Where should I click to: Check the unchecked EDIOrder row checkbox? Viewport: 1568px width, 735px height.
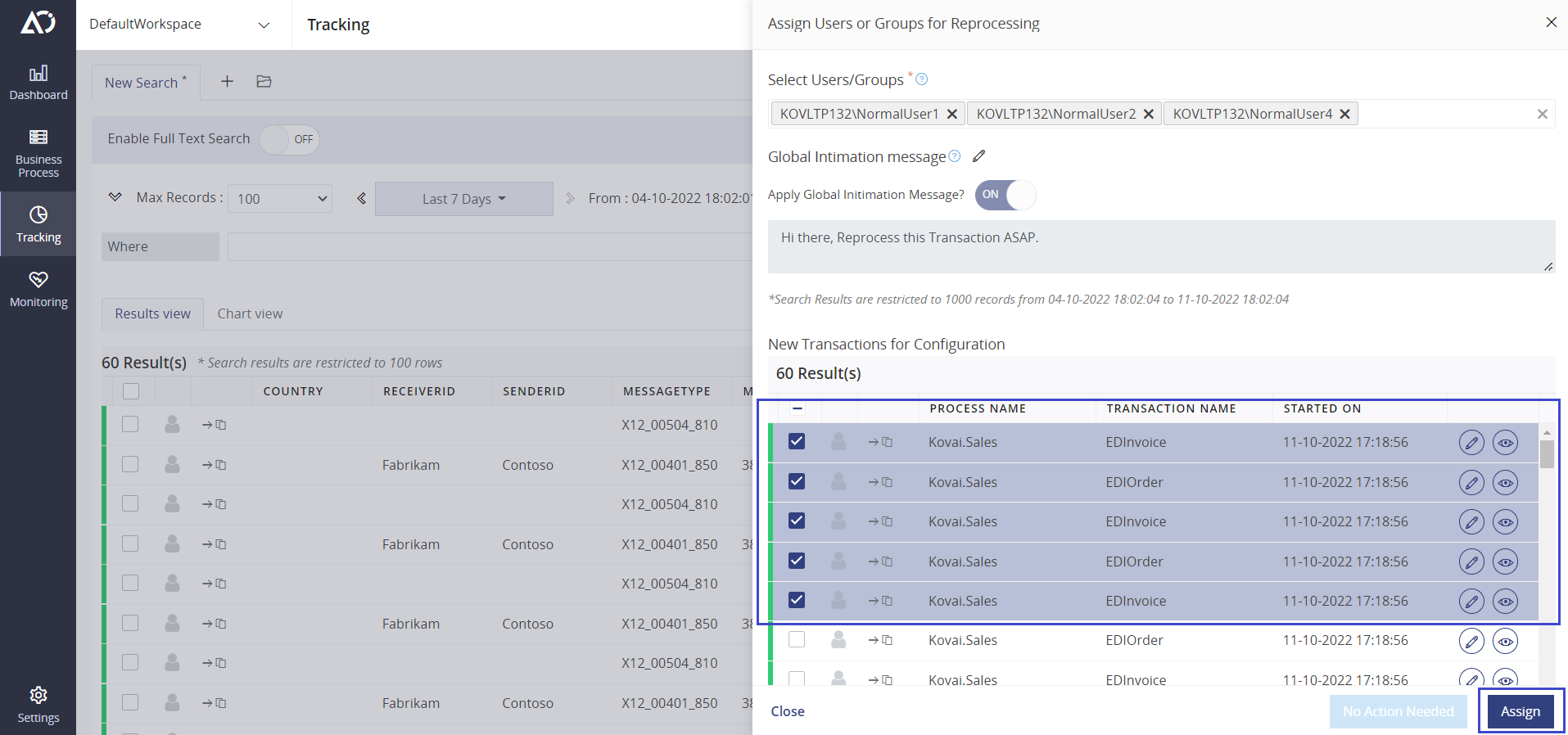tap(797, 639)
